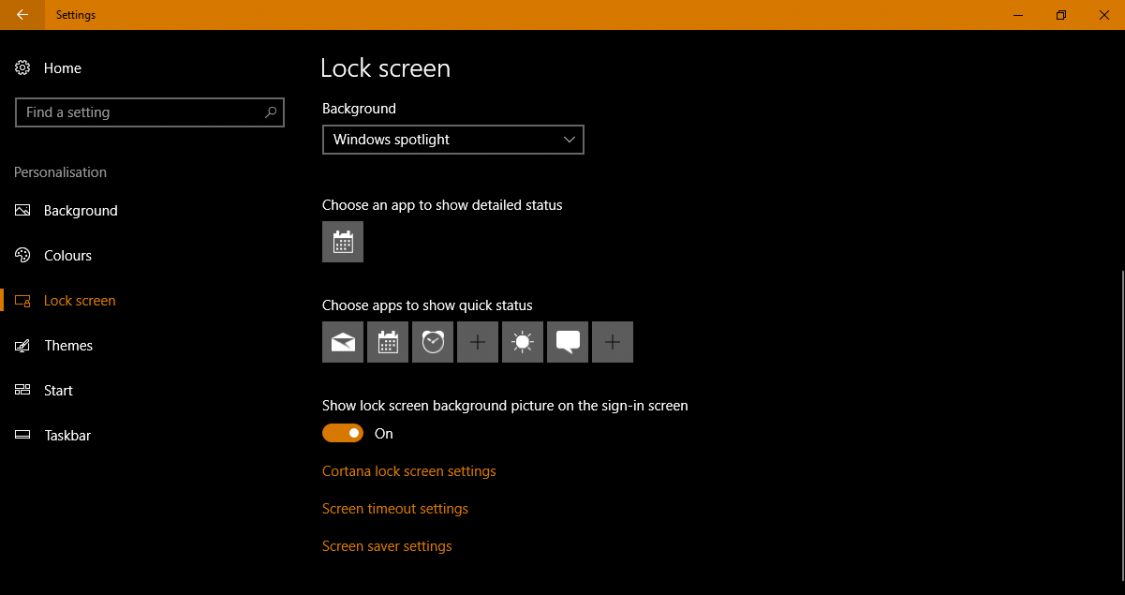Open Themes settings from the sidebar
The image size is (1125, 595).
pyautogui.click(x=68, y=345)
